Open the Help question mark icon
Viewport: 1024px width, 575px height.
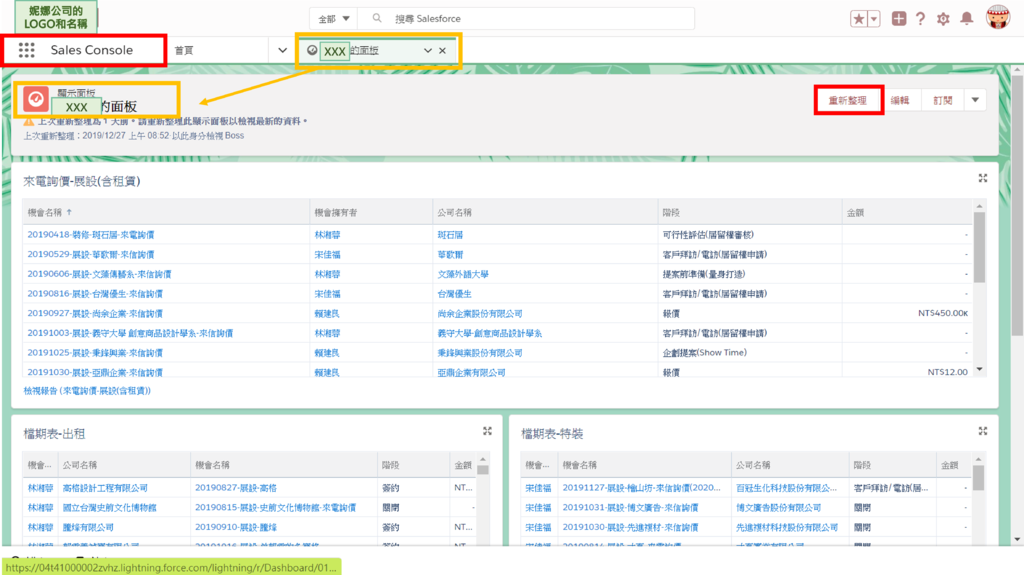pyautogui.click(x=920, y=19)
